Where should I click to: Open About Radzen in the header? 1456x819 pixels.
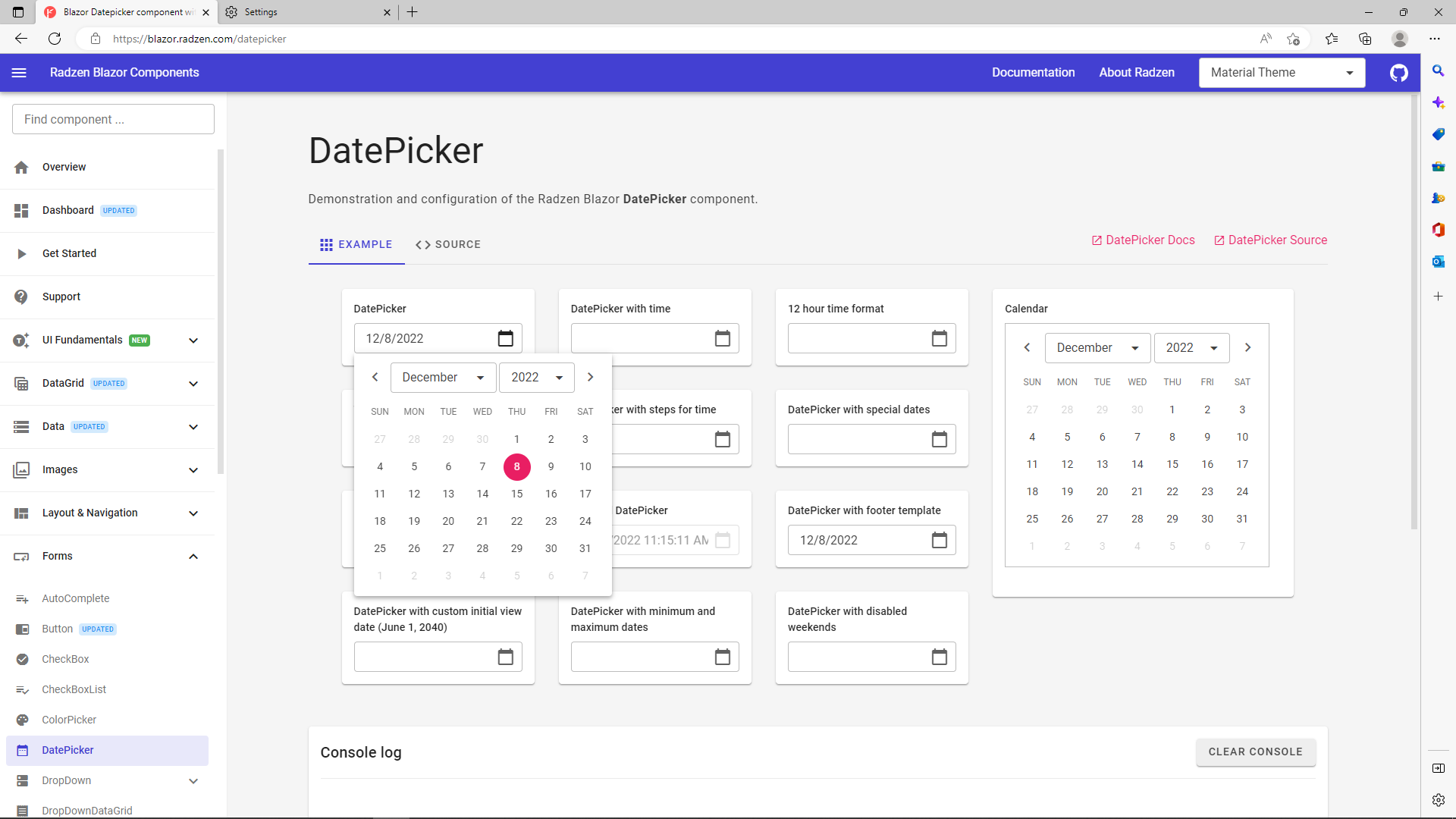(1137, 73)
